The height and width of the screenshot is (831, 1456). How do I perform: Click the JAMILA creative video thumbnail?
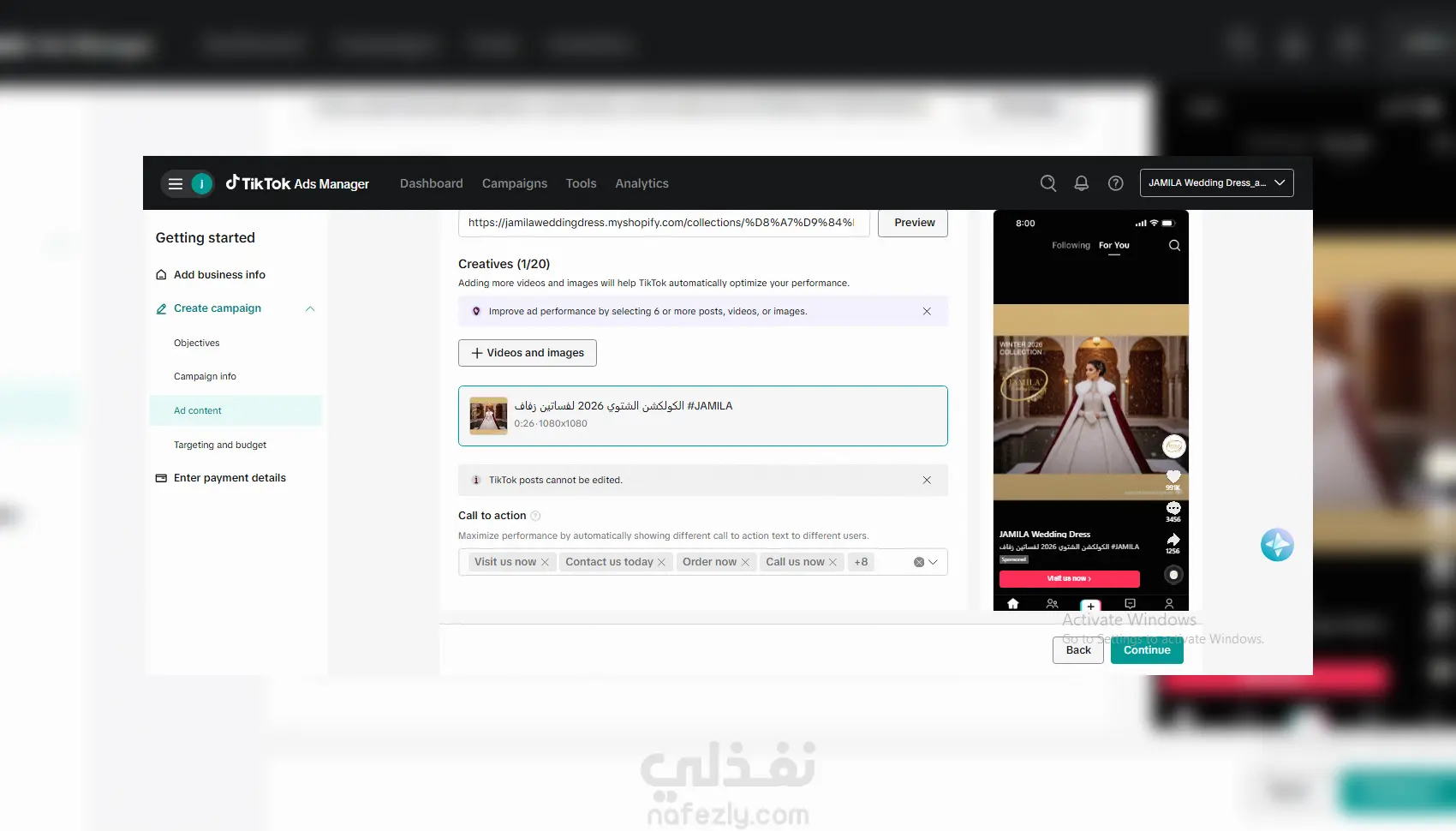coord(488,415)
